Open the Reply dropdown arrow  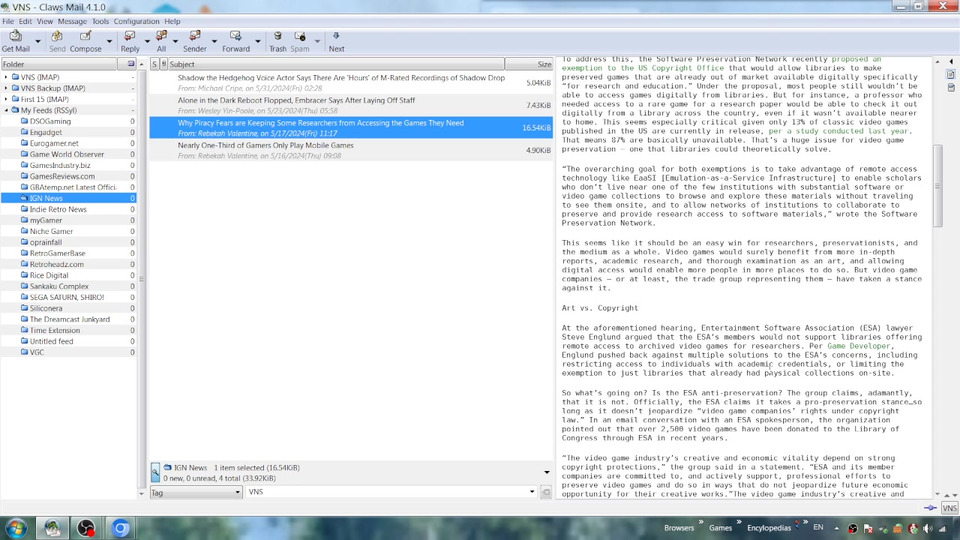click(x=147, y=42)
